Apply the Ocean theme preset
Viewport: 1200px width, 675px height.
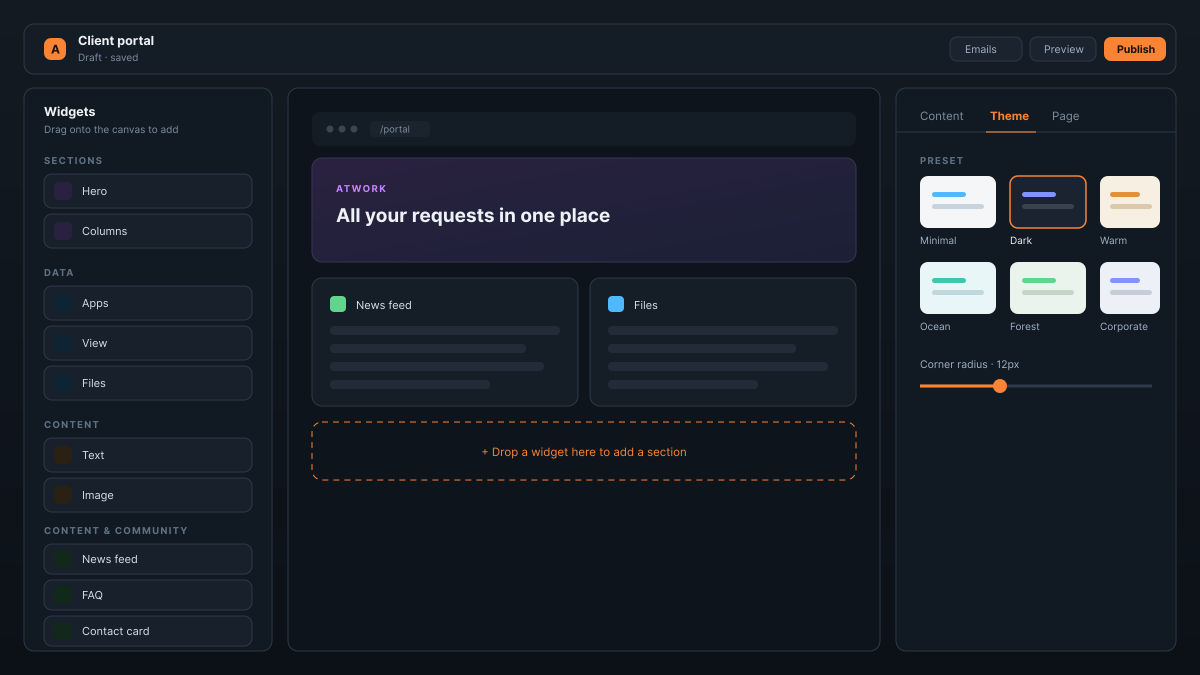[958, 288]
